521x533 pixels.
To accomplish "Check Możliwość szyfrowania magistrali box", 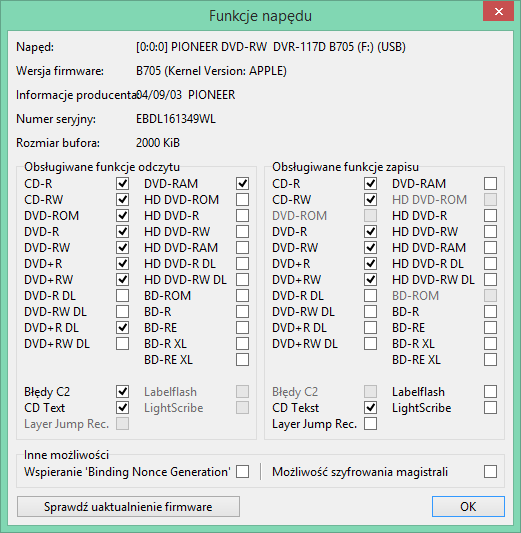I will 490,471.
